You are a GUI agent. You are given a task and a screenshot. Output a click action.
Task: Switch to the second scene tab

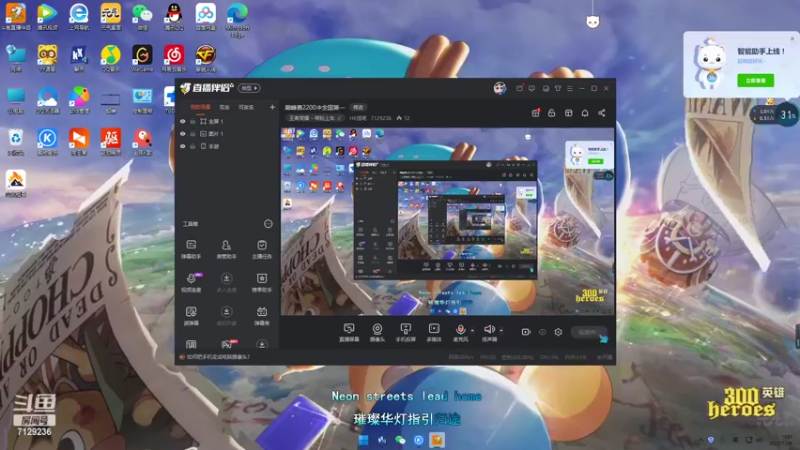pos(224,107)
